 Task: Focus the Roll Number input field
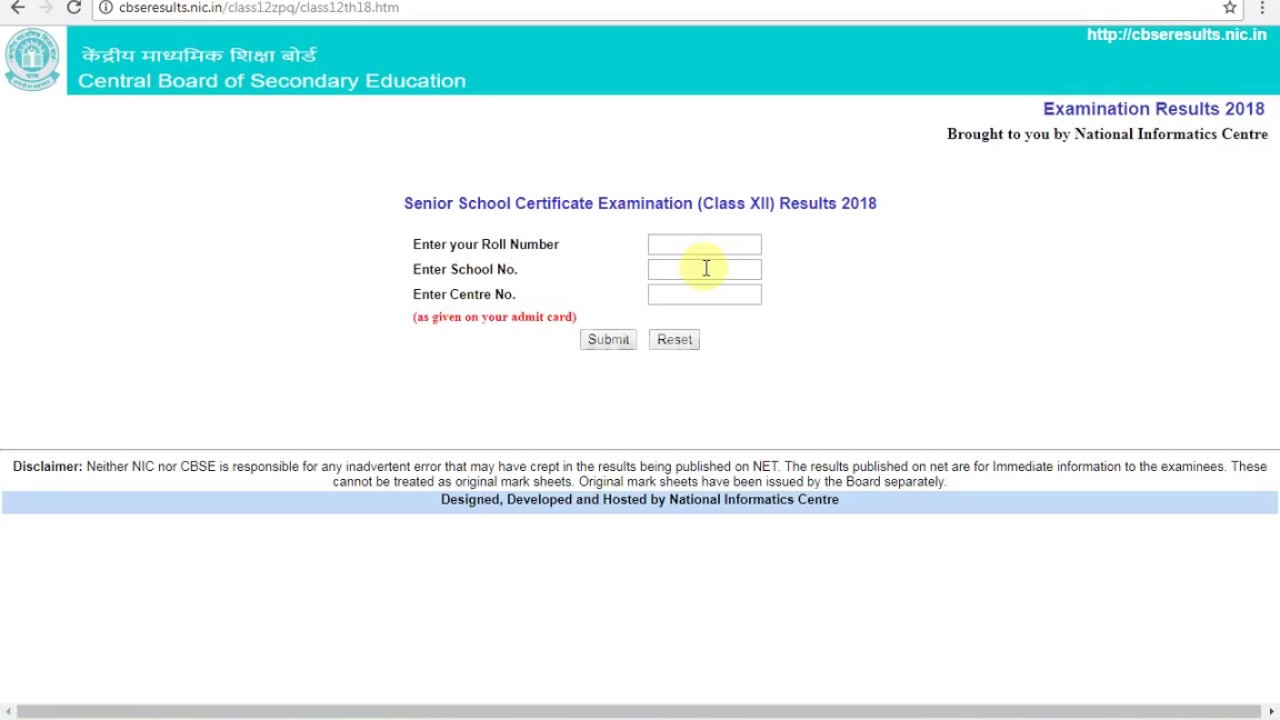point(704,244)
